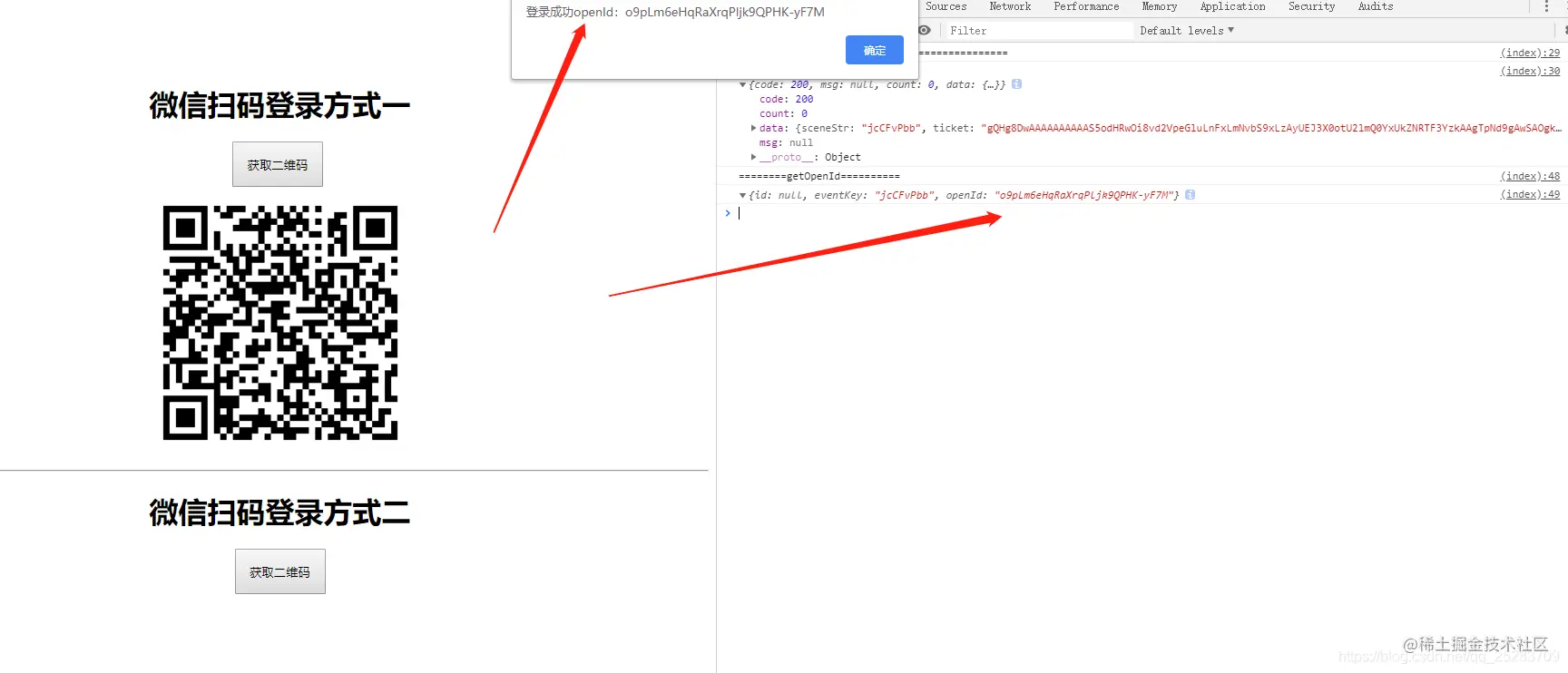Open DevTools three-dot customize menu

(x=1547, y=6)
